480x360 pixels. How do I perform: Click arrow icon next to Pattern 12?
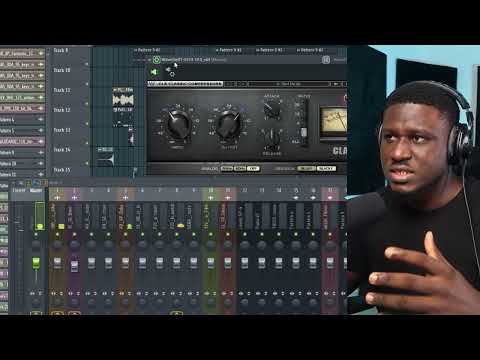coord(41,174)
